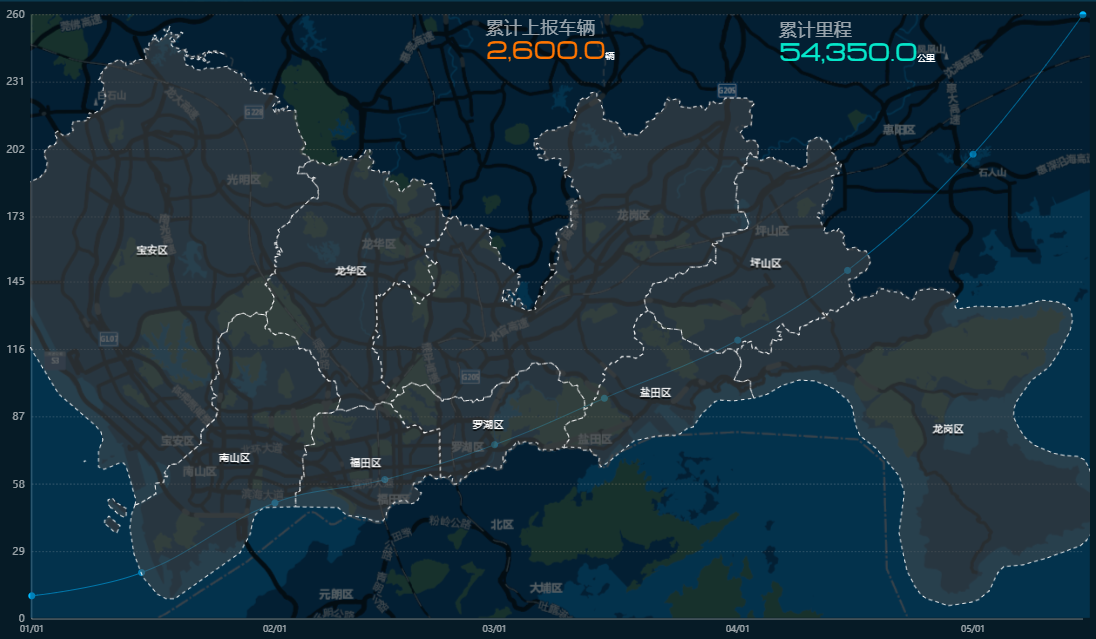1096x639 pixels.
Task: Click the 01/01 x-axis label
Action: [x=31, y=629]
